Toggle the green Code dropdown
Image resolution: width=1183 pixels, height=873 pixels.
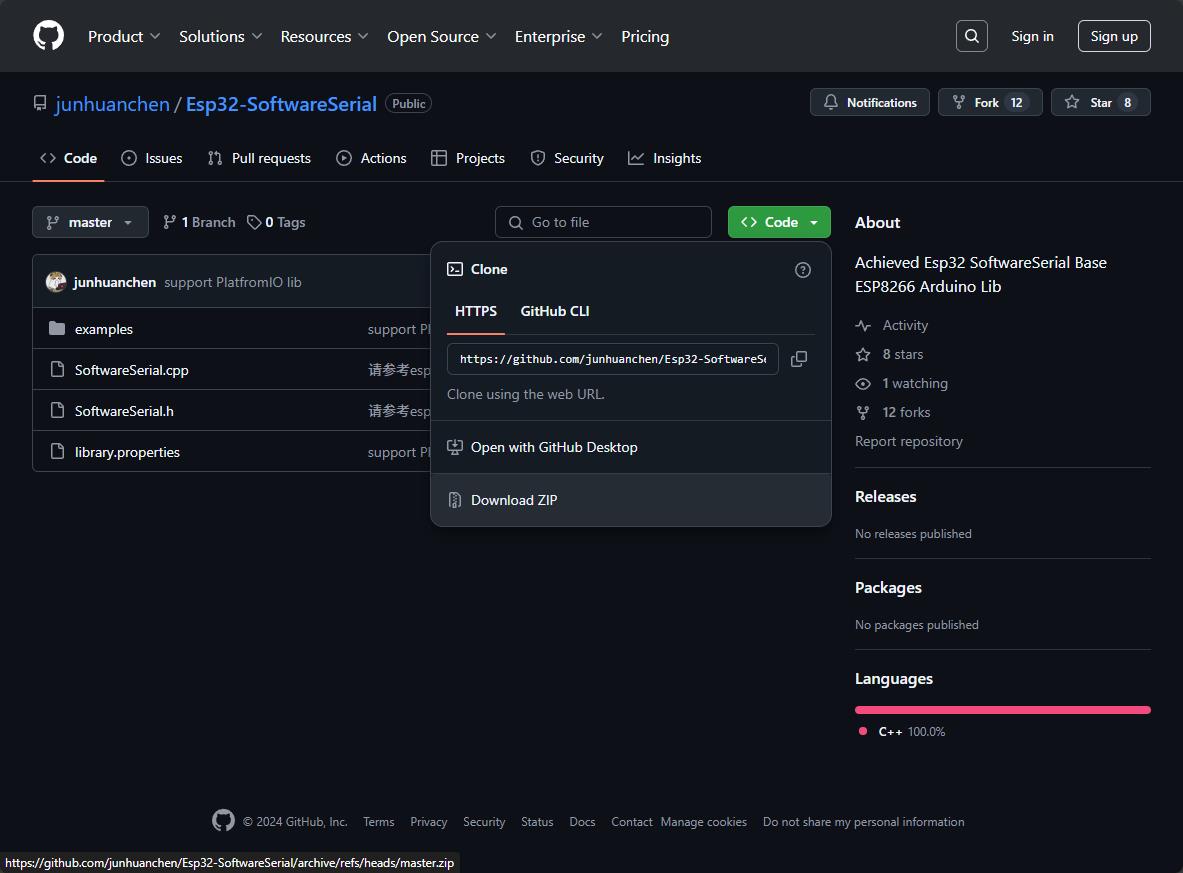pyautogui.click(x=779, y=222)
